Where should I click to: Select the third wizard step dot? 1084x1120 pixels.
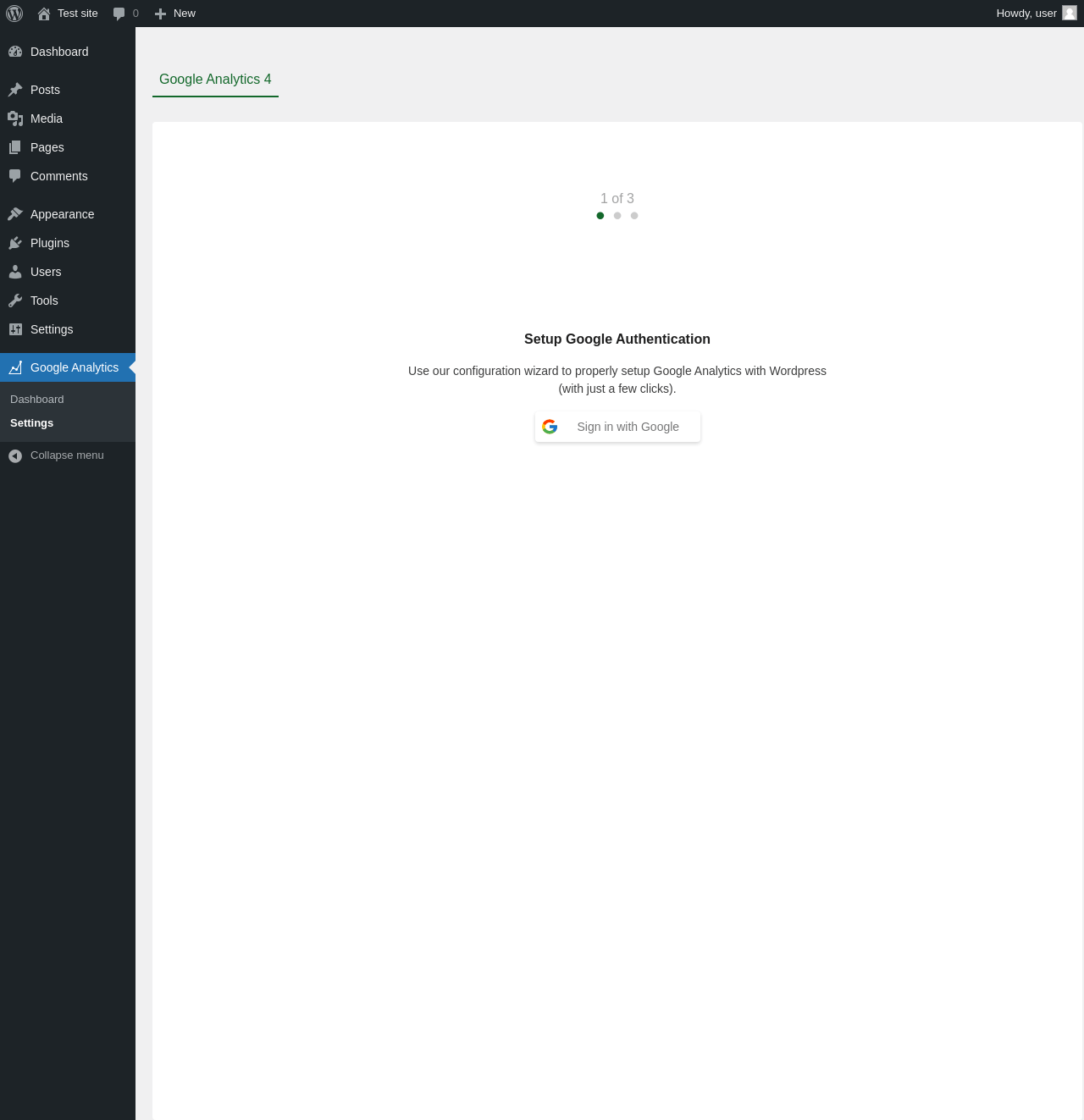pos(634,216)
